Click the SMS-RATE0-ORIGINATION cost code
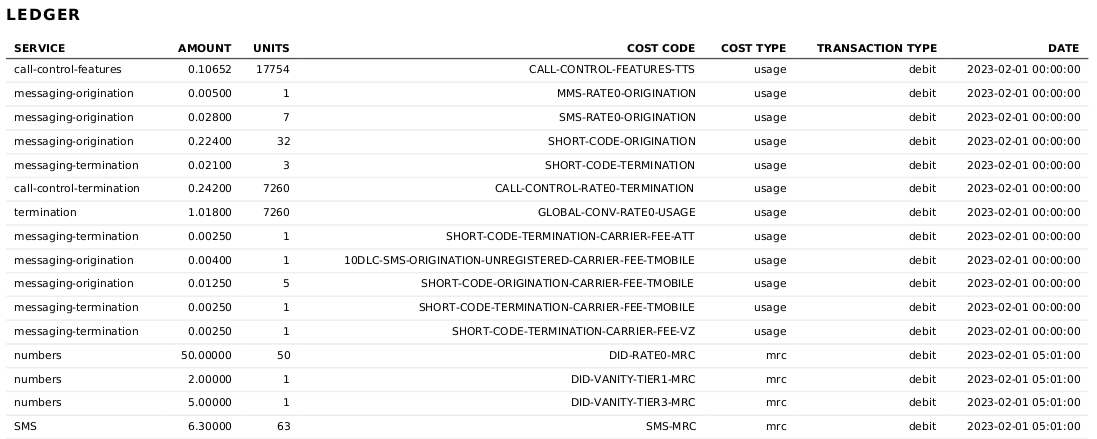Screen dimensions: 1097x439 tap(628, 117)
